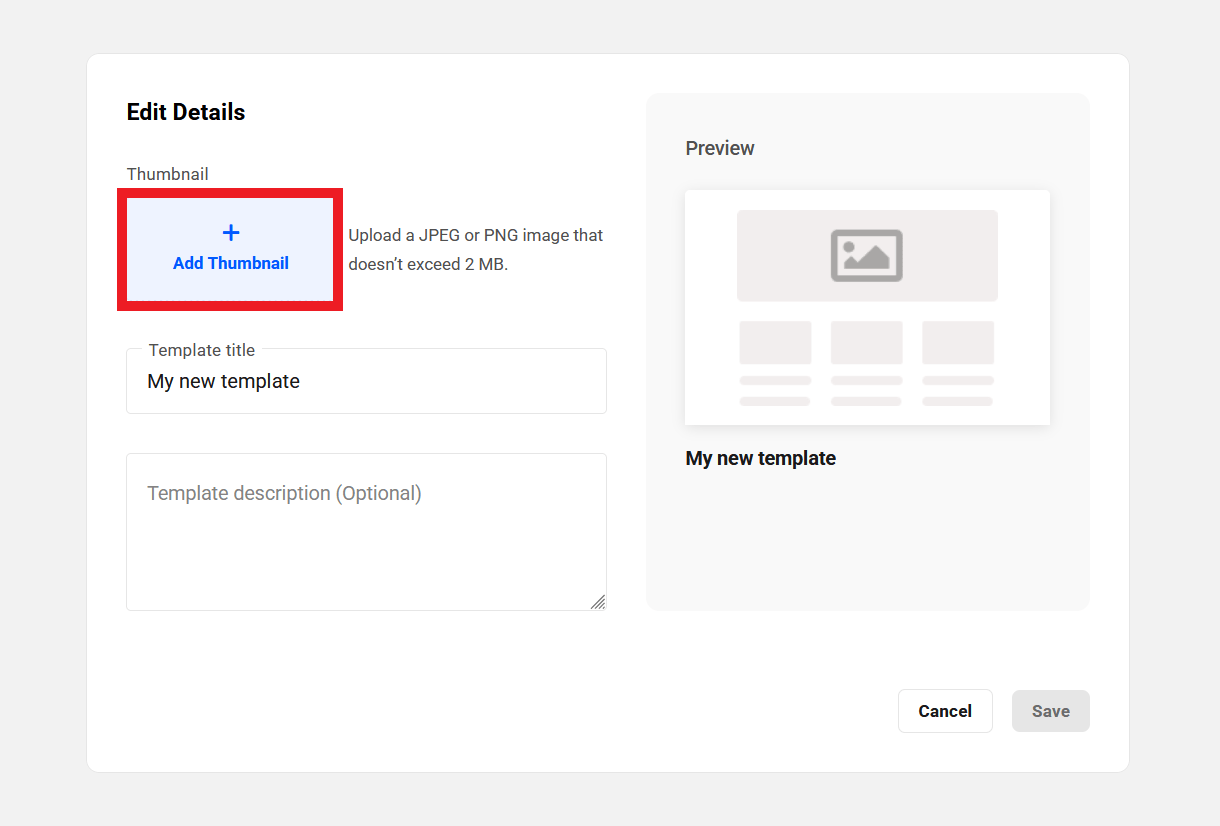Click the image placeholder icon in preview
Screen dimensions: 1220x826
coord(867,255)
